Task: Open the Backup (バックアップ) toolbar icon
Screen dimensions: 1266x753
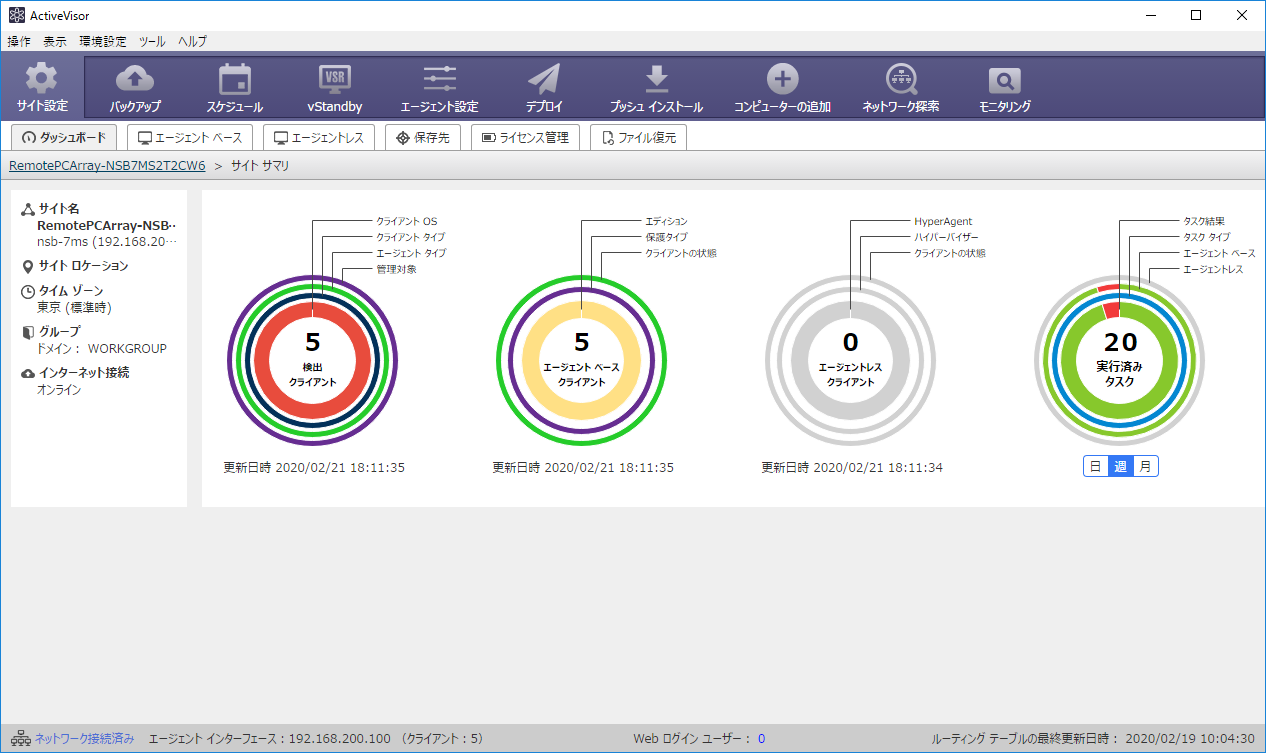Action: 135,80
